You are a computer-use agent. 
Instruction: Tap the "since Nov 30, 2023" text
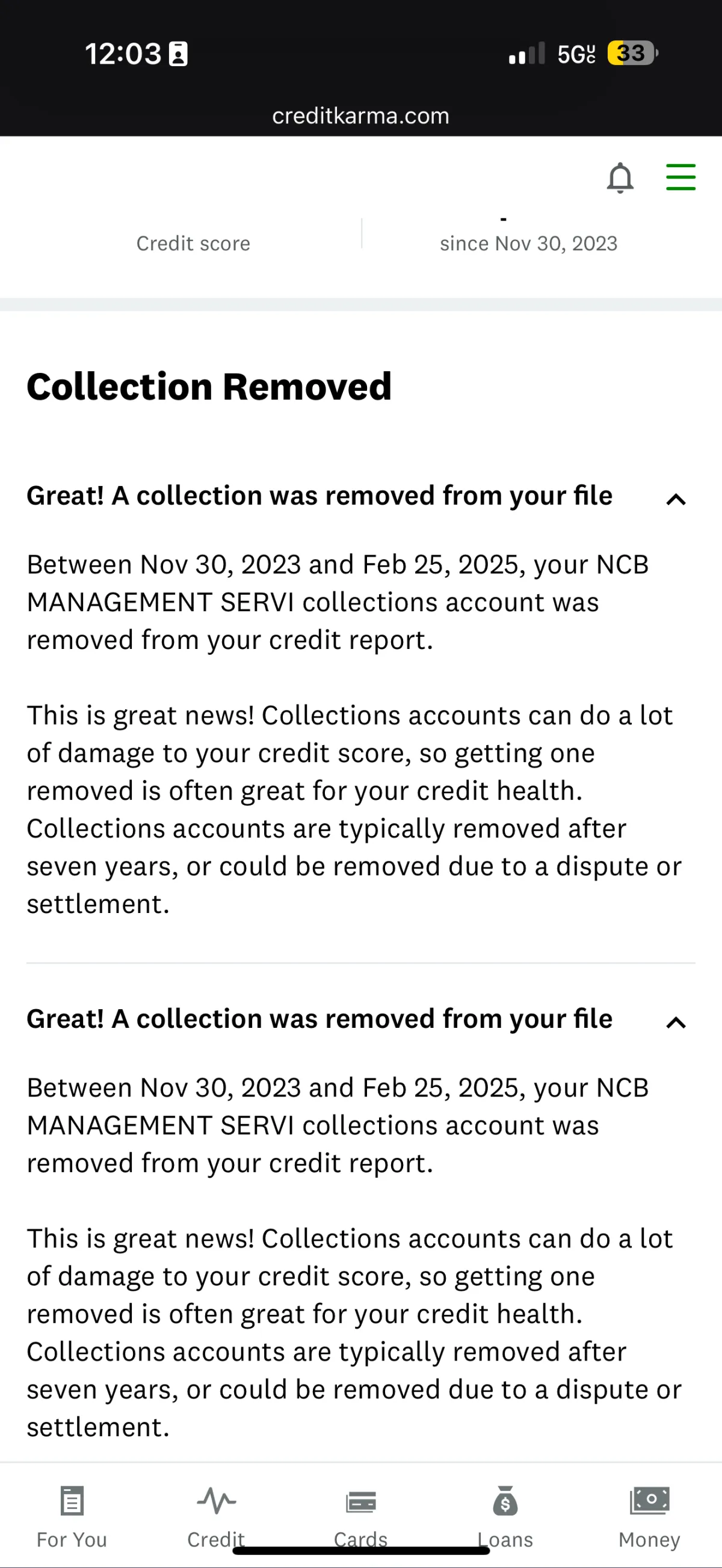[x=528, y=244]
